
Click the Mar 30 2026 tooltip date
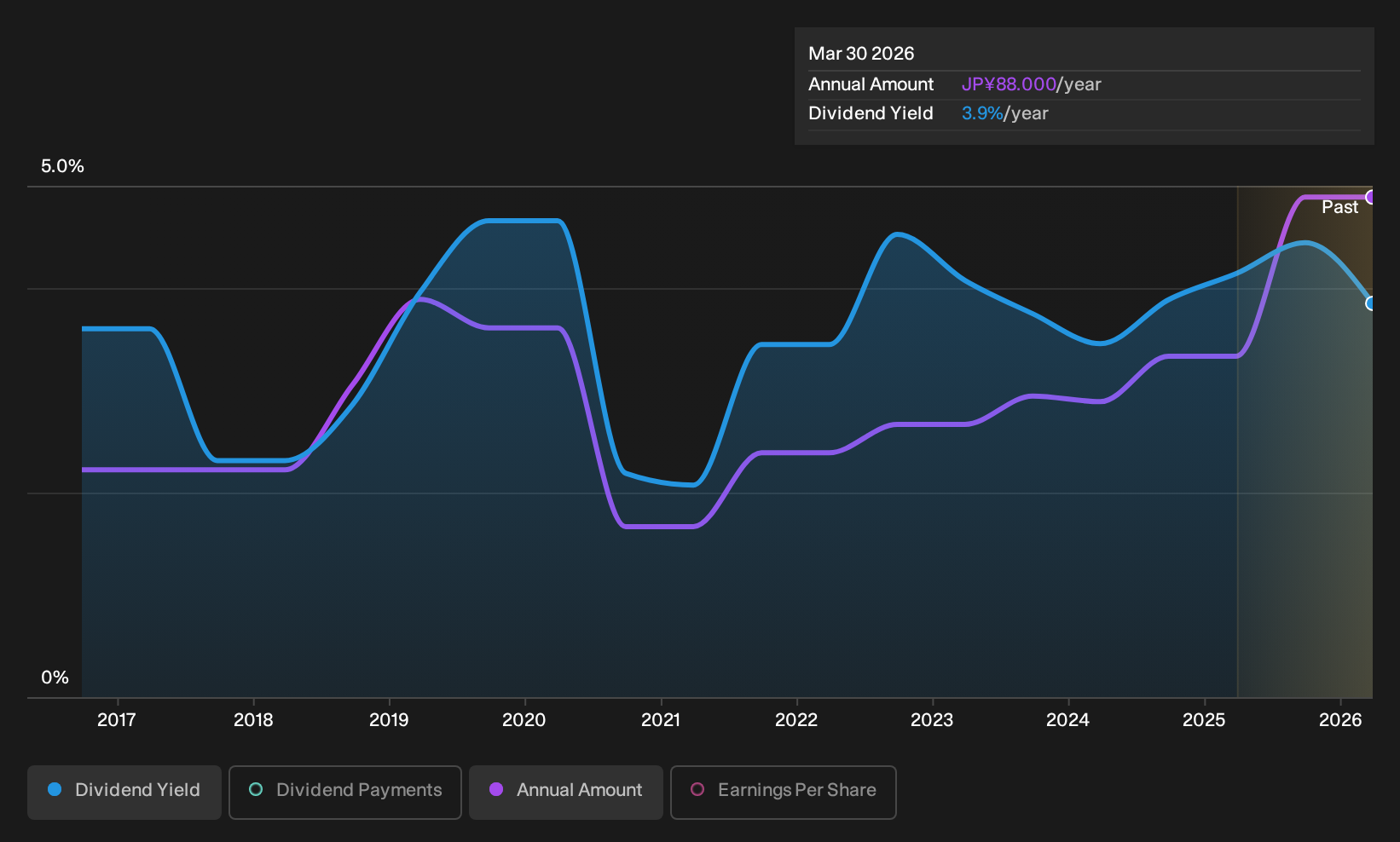(861, 54)
